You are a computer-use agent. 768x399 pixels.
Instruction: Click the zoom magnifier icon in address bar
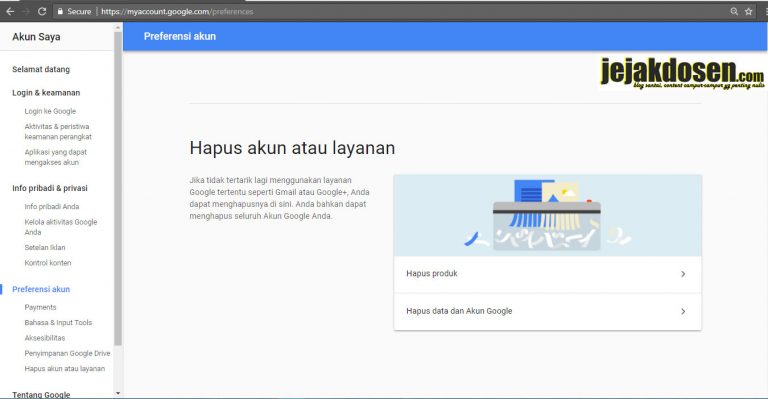click(734, 11)
